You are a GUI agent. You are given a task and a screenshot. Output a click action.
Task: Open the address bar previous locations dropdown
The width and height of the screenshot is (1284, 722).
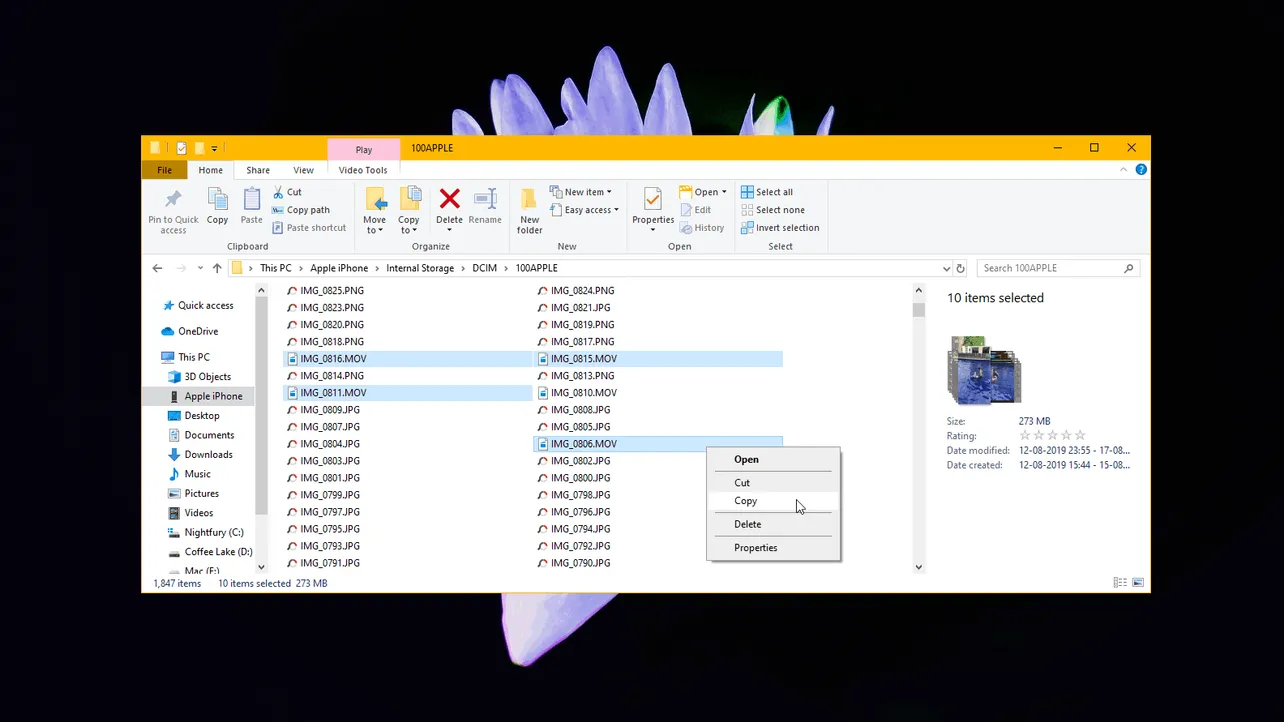tap(945, 268)
